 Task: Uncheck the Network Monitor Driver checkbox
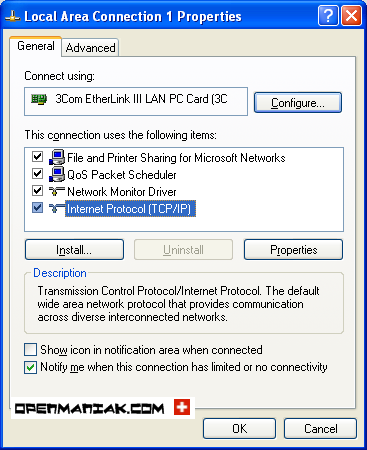coord(37,191)
